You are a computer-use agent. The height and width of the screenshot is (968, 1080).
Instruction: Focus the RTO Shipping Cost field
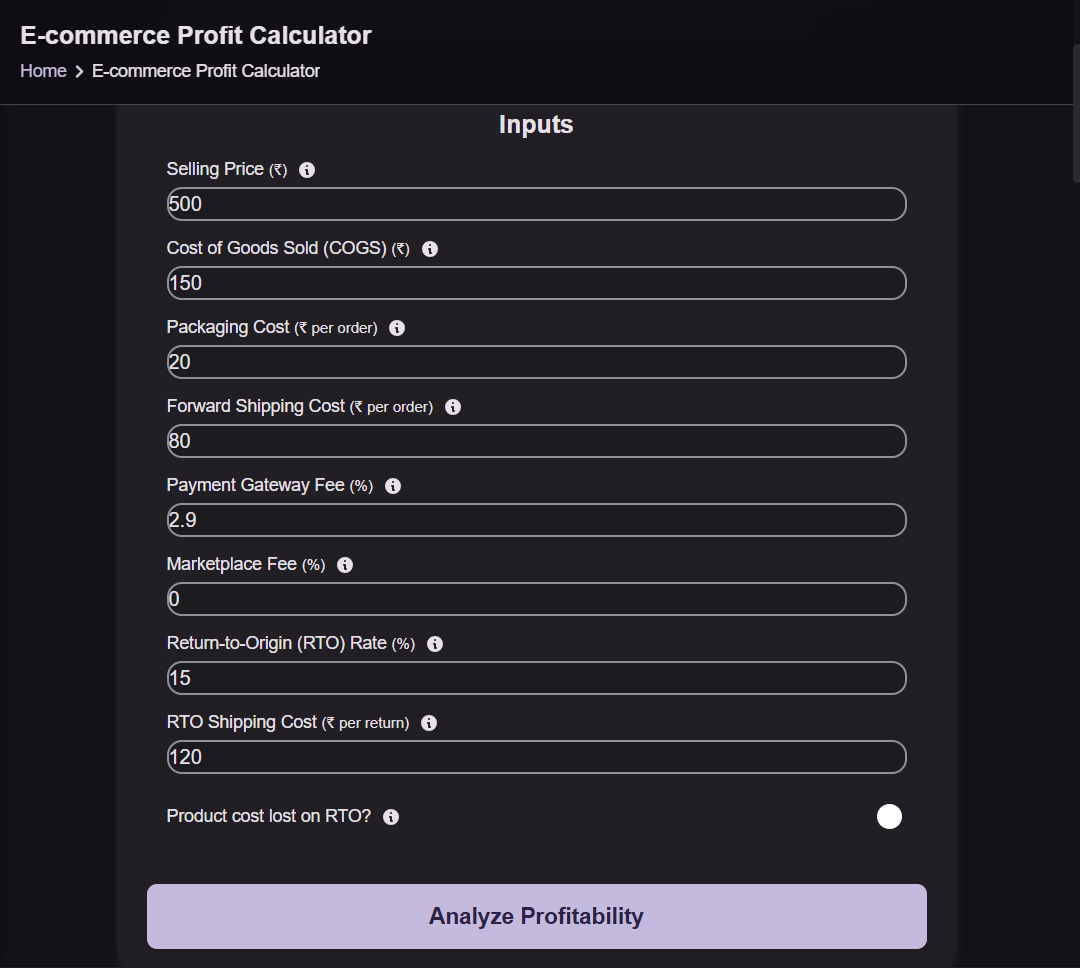(537, 757)
